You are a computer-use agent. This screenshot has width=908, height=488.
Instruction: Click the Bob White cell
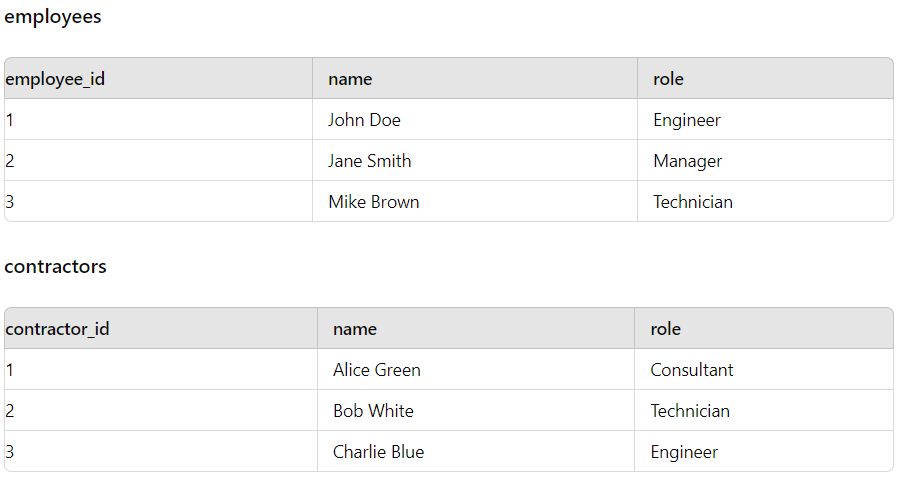[476, 410]
